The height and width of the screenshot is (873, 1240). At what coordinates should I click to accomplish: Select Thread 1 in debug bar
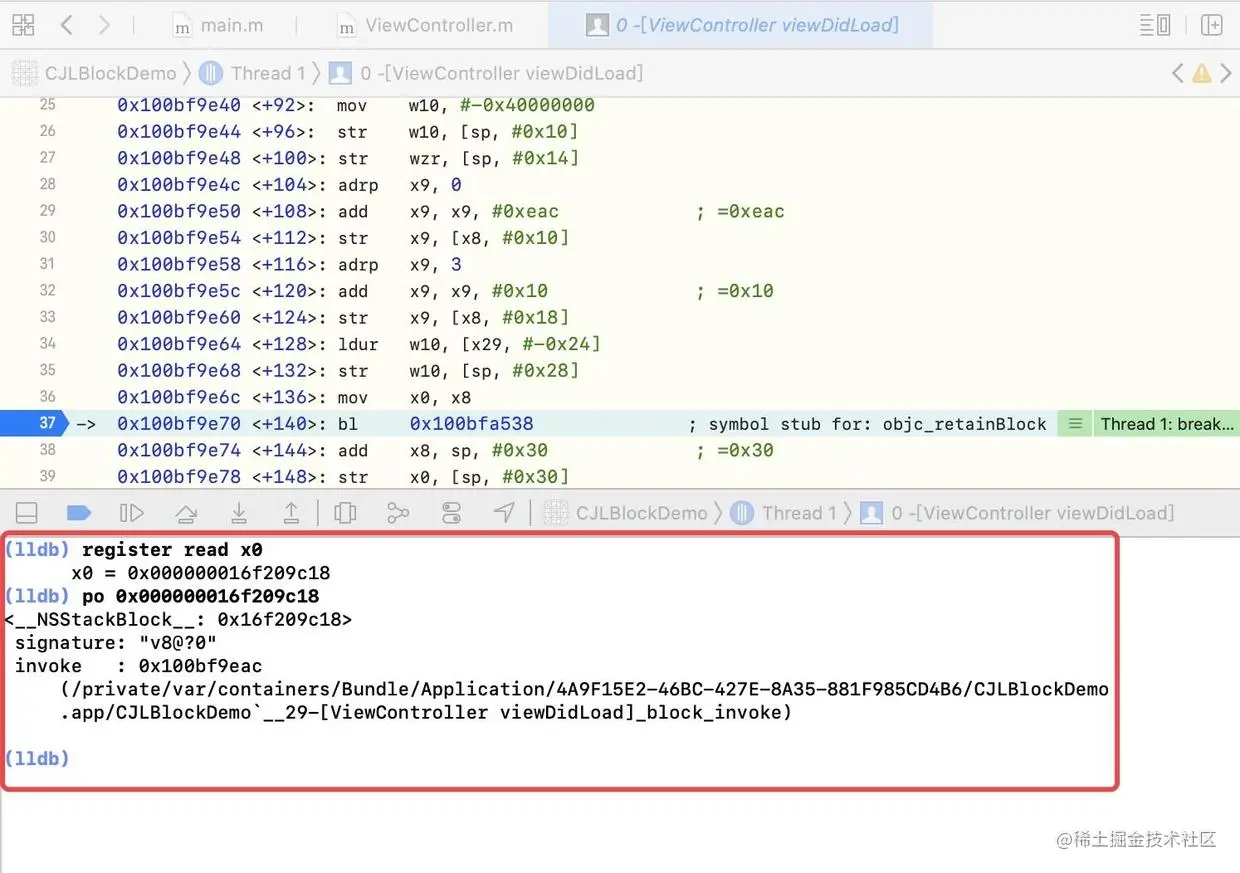tap(784, 513)
